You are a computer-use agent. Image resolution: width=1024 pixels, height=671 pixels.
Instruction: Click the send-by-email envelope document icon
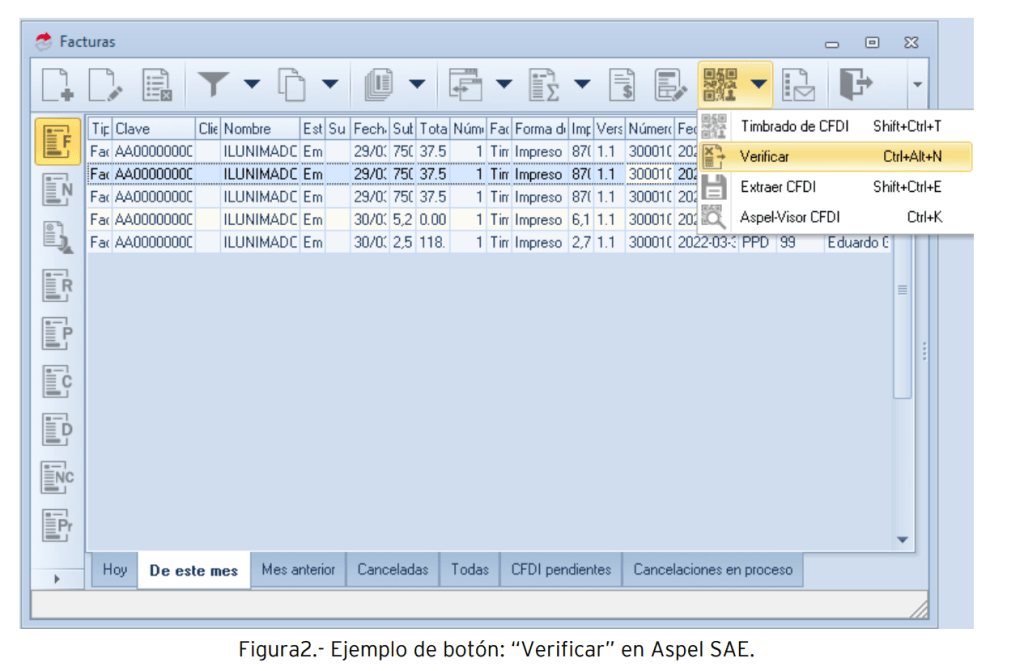pyautogui.click(x=798, y=85)
